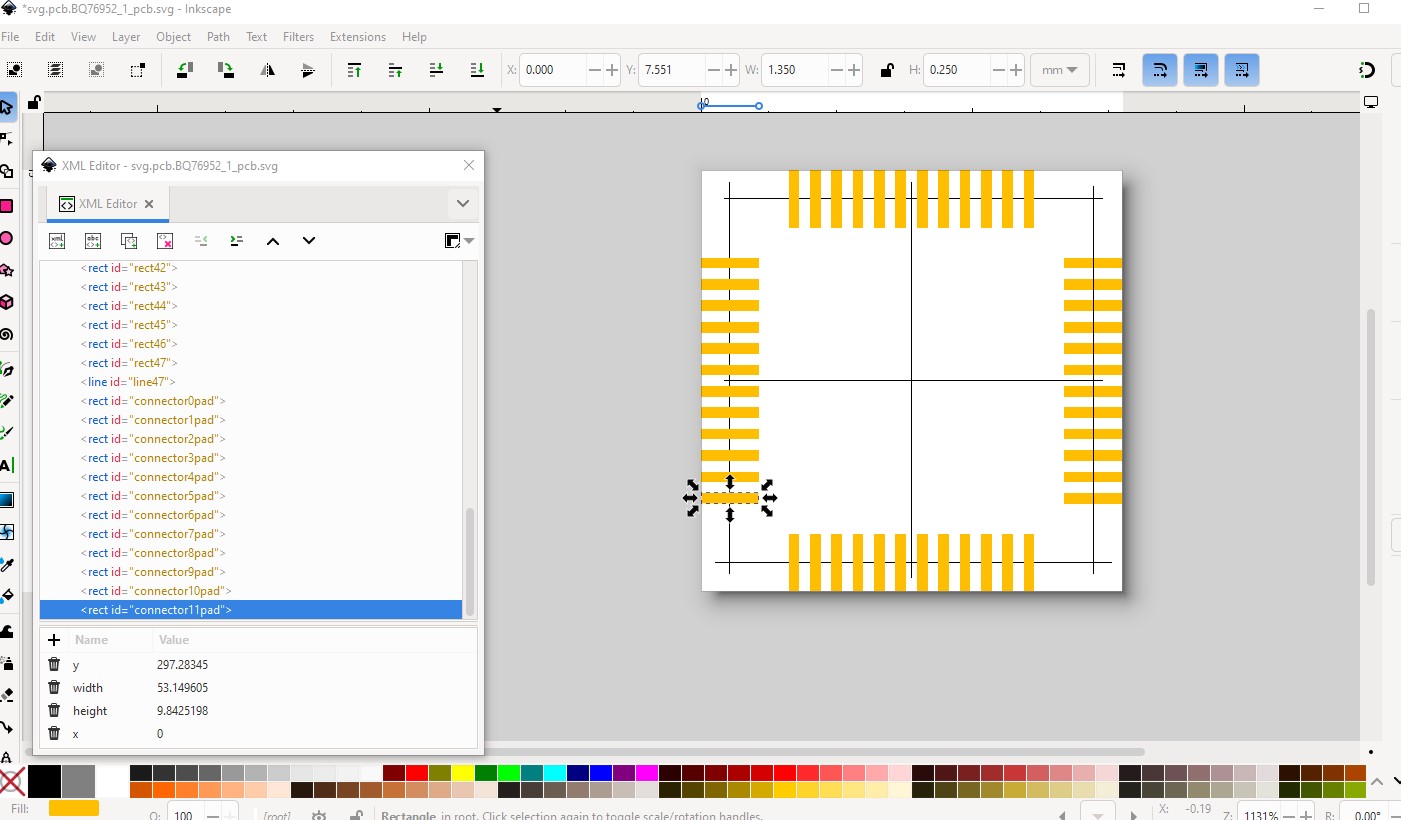Toggle guide lock at ruler corner
1401x820 pixels.
click(34, 102)
